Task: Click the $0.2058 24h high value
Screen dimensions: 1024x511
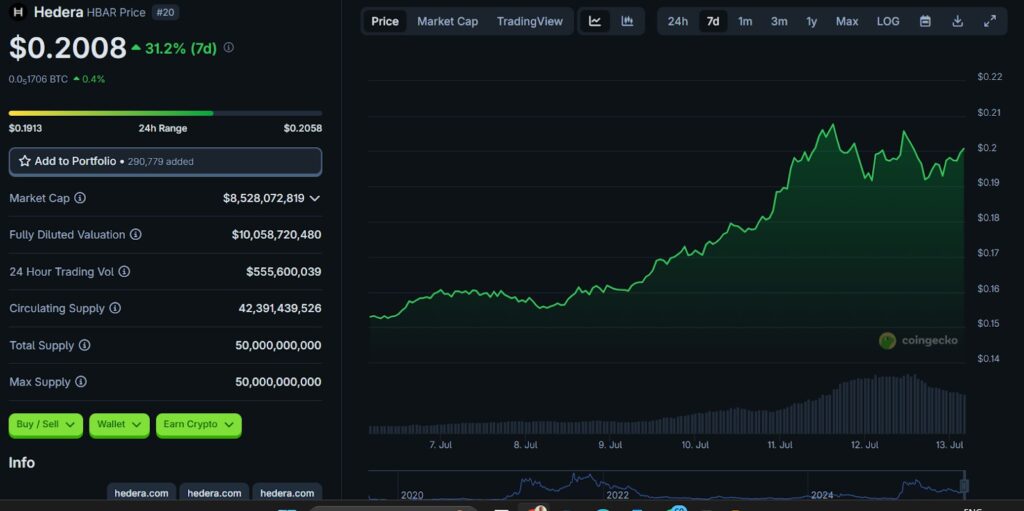Action: coord(302,128)
